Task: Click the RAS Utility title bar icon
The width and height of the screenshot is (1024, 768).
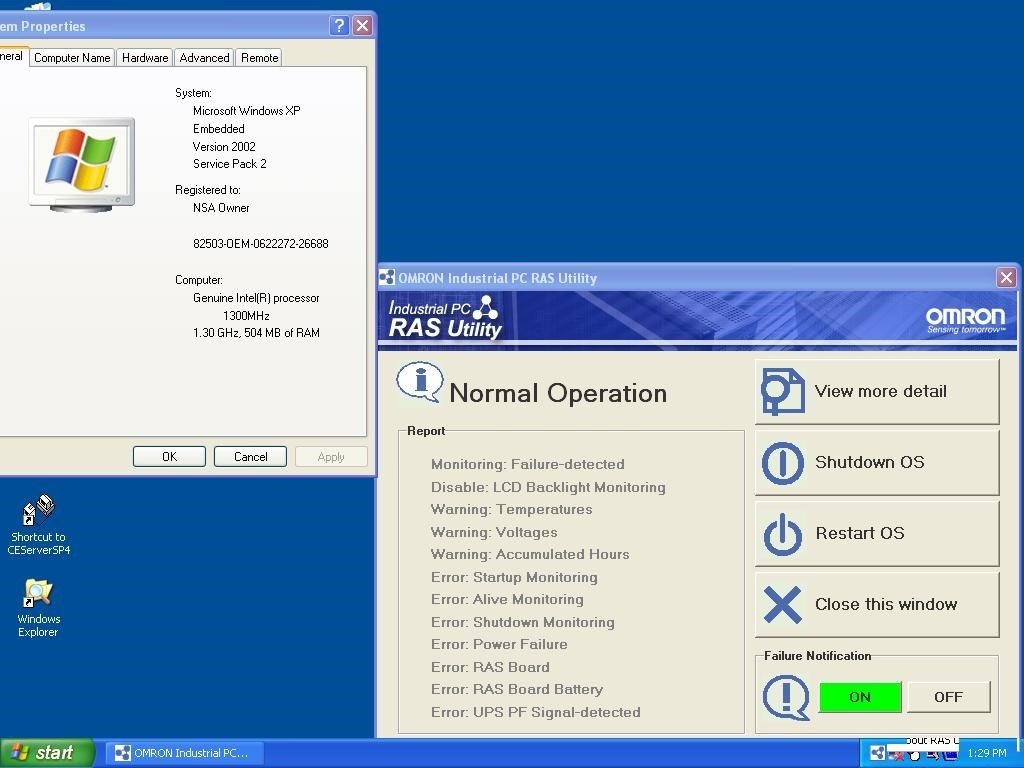Action: click(x=387, y=278)
